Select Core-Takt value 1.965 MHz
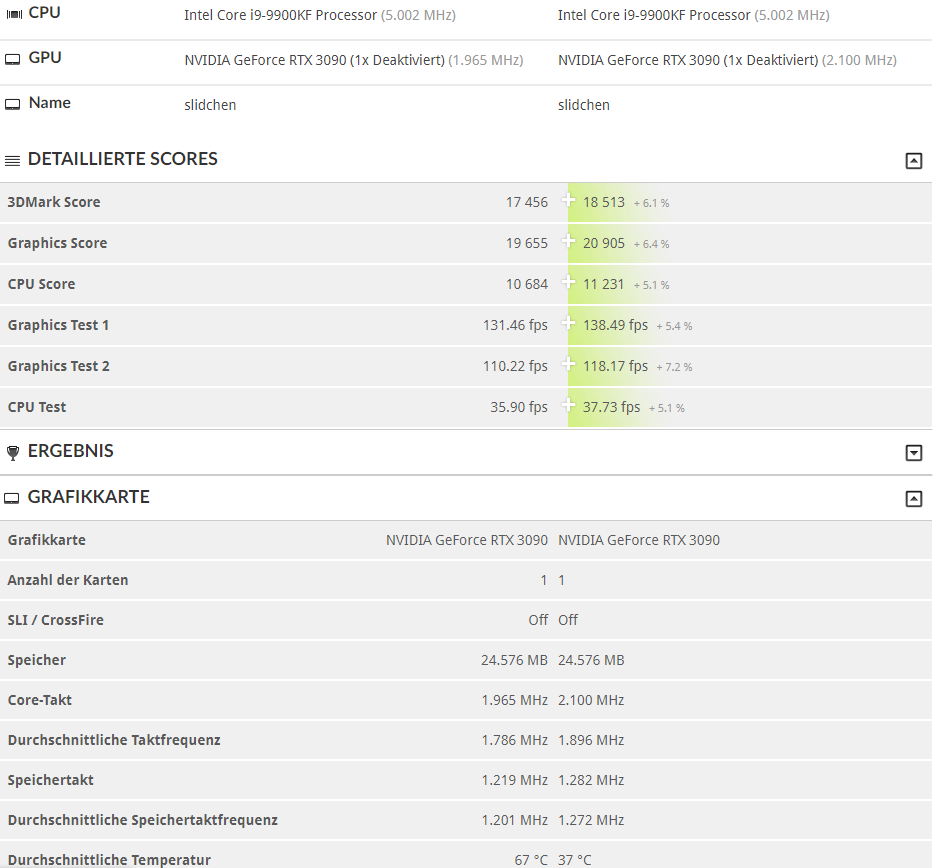The height and width of the screenshot is (868, 936). pos(515,700)
